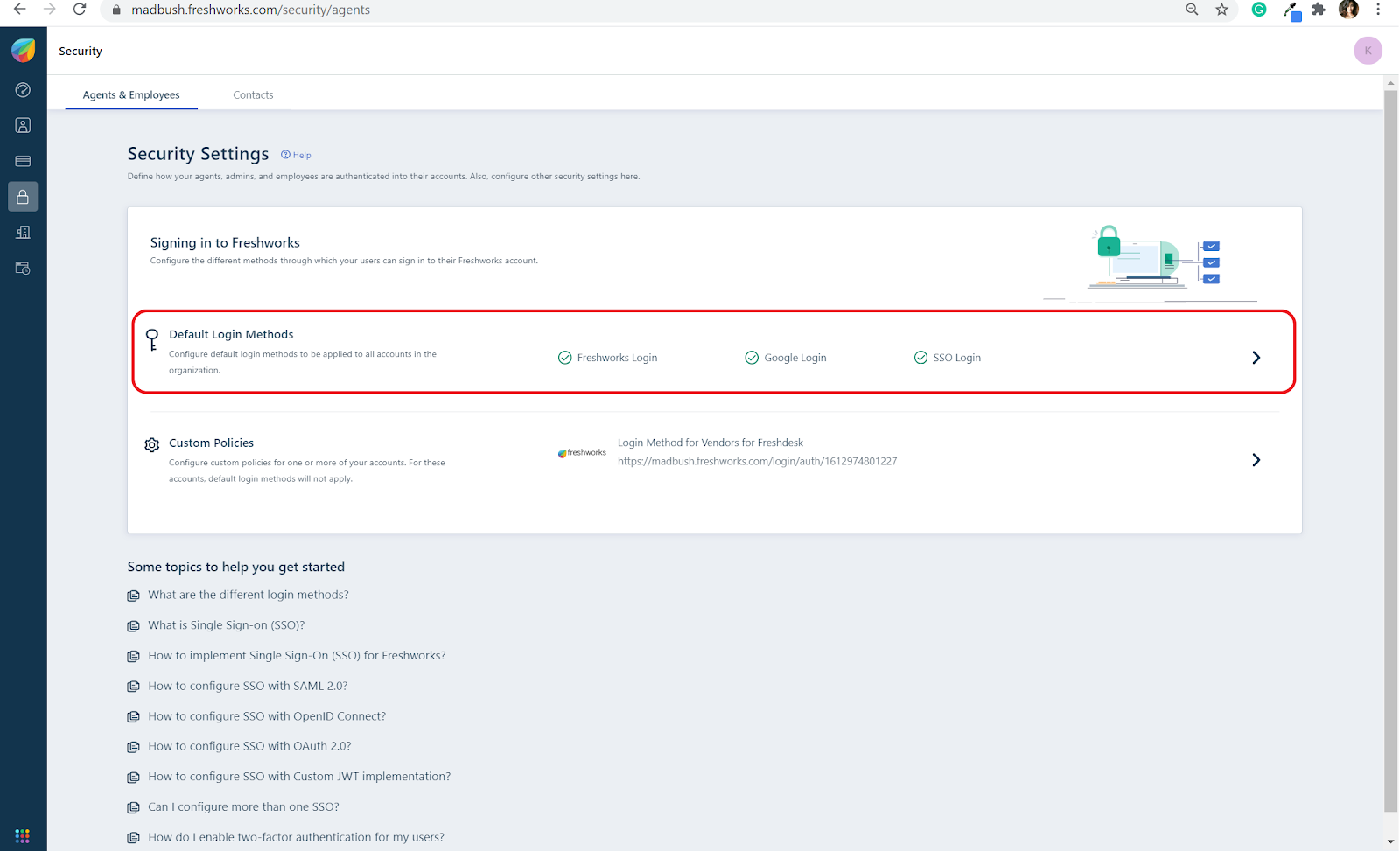Expand Default Login Methods chevron
The height and width of the screenshot is (851, 1400).
[x=1256, y=358]
